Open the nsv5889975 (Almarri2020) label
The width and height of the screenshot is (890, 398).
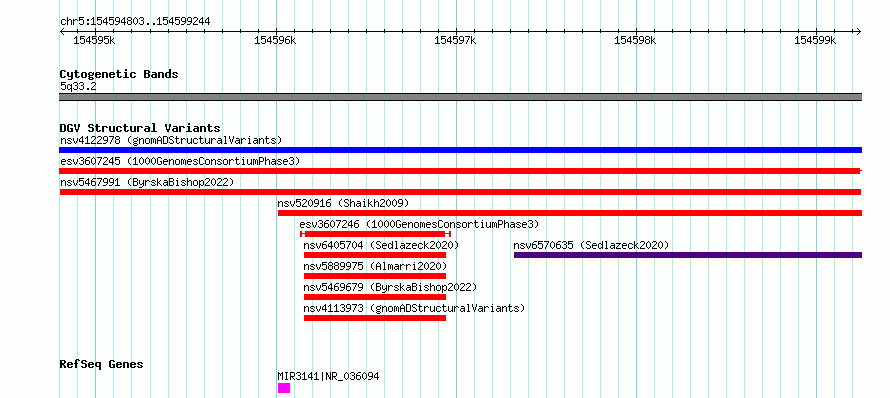(x=375, y=266)
